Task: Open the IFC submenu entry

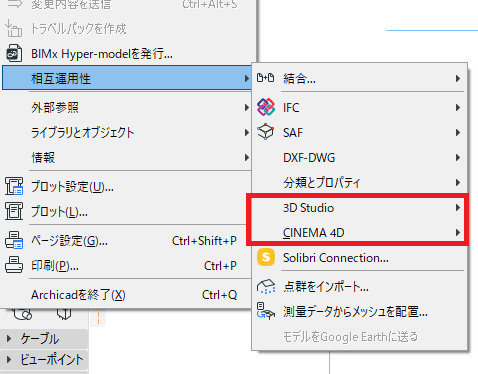Action: coord(359,107)
